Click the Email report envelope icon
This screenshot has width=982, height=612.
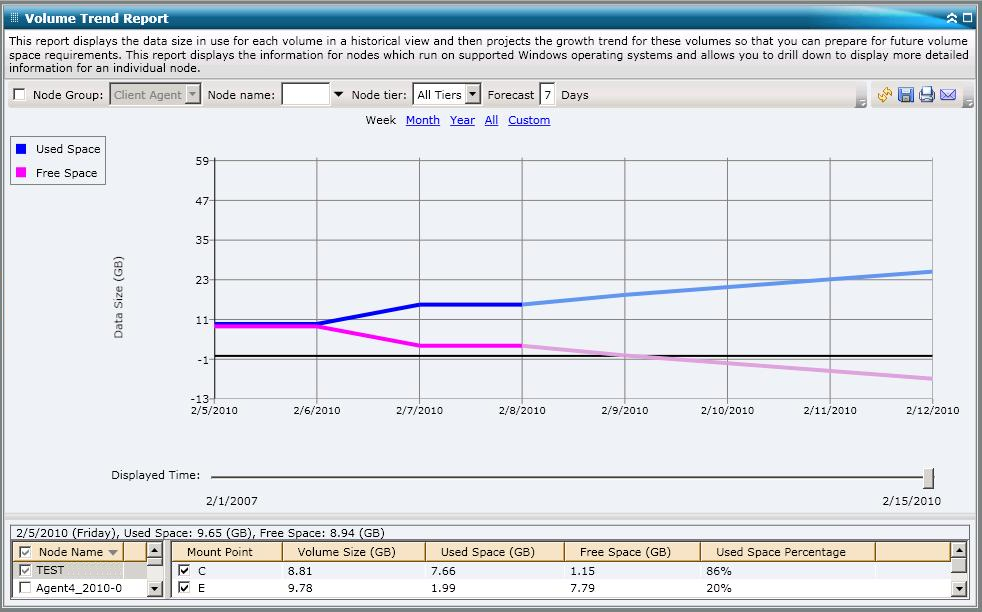tap(948, 95)
